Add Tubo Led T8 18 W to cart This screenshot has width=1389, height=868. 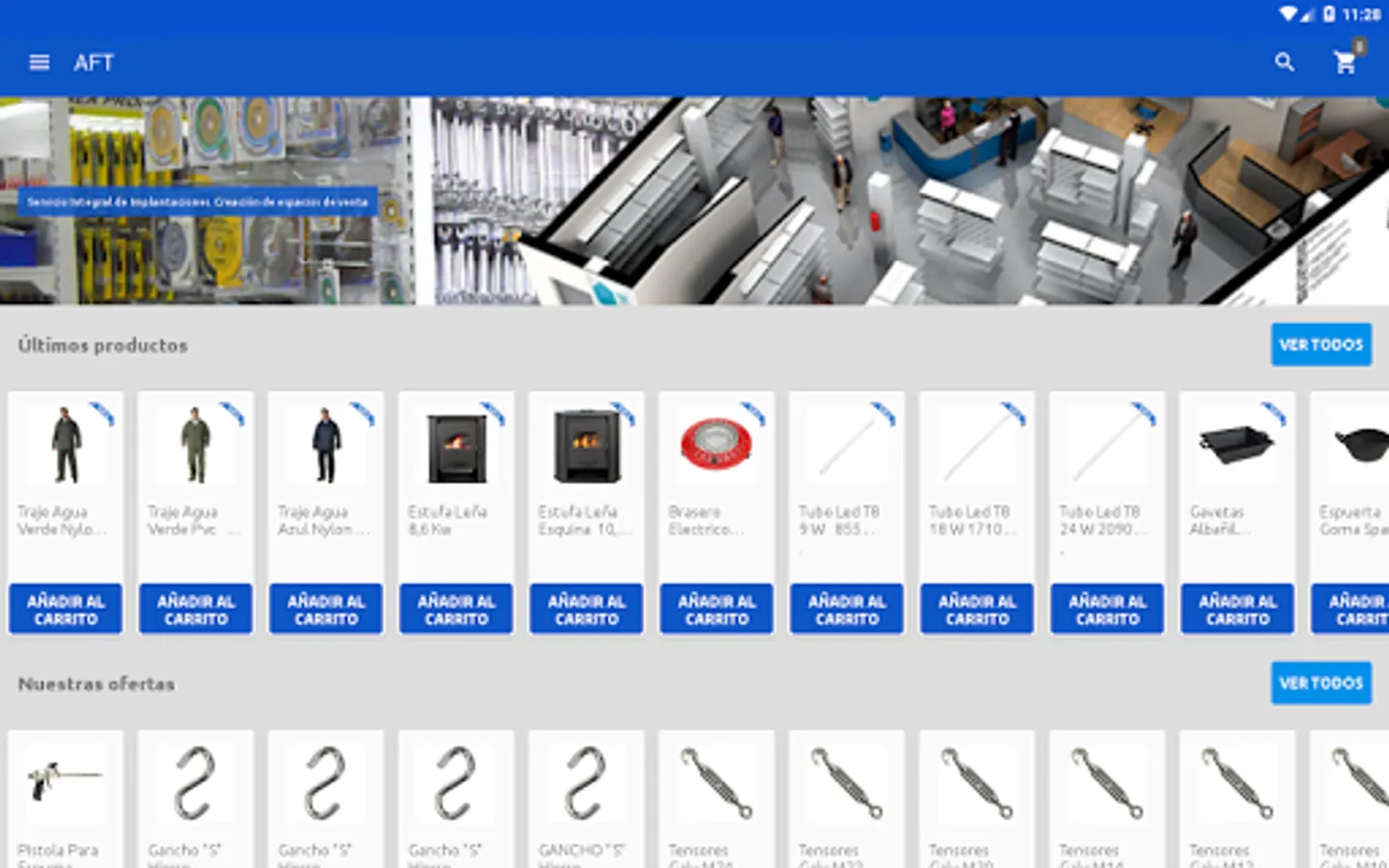977,610
